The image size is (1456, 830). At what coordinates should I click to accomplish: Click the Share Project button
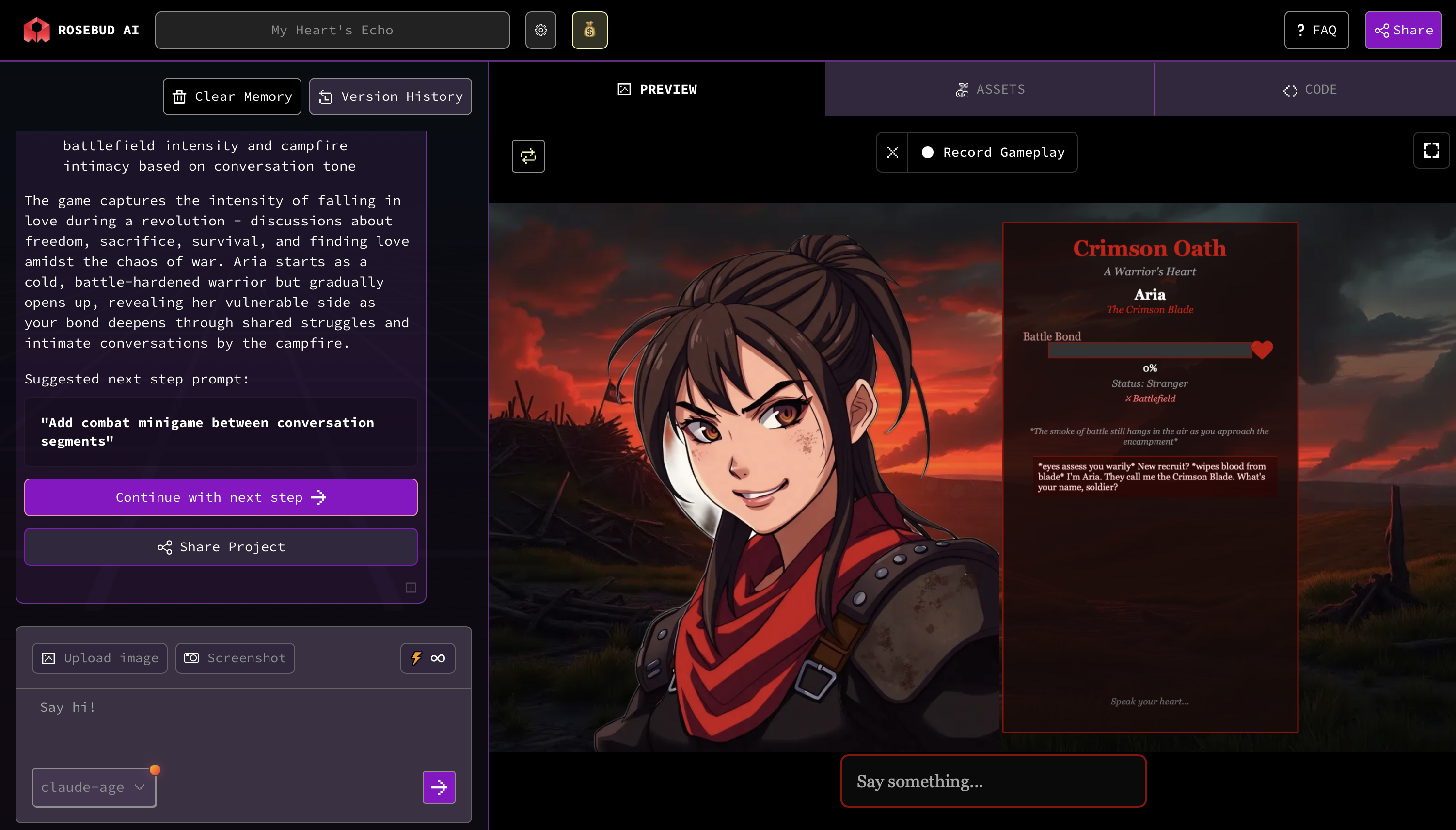221,547
